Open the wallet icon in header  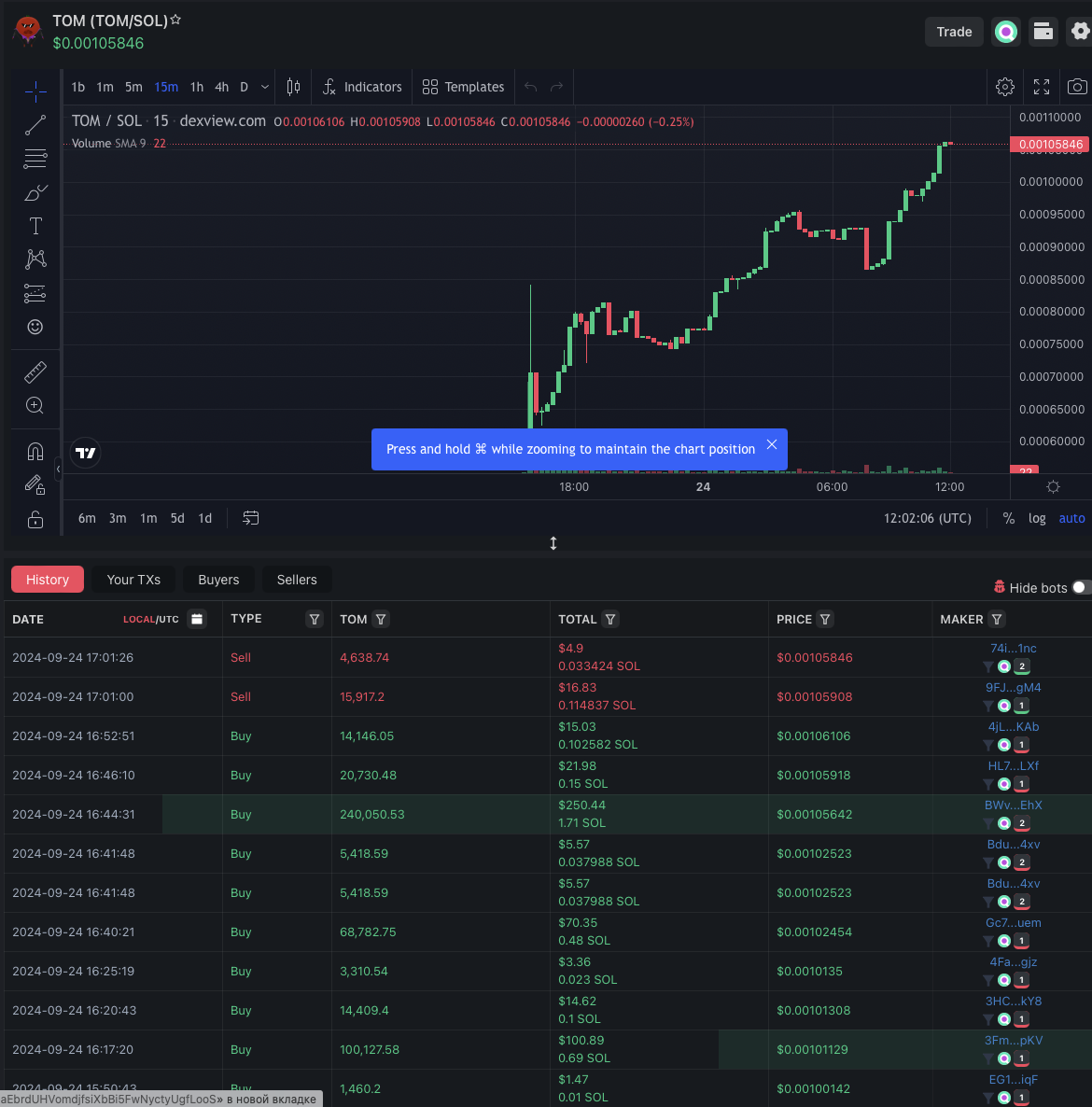click(x=1043, y=32)
